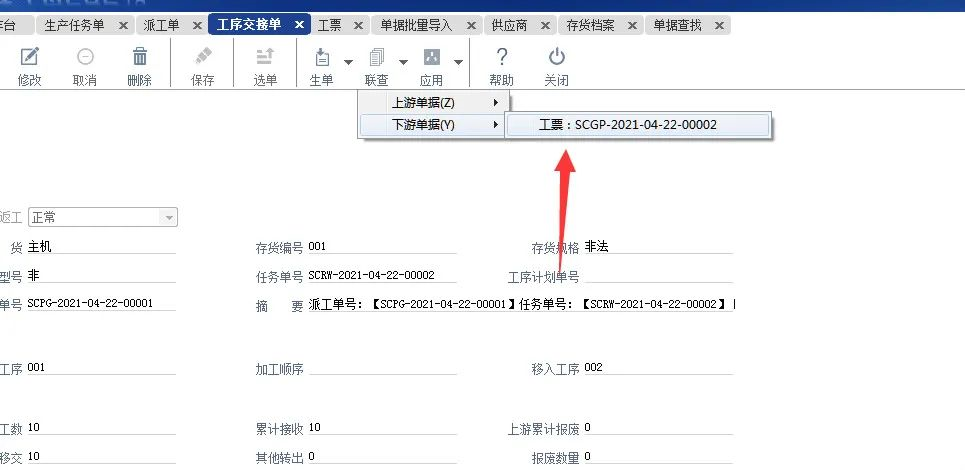The image size is (965, 470).
Task: Click the 删除 trash can icon
Action: coord(140,58)
